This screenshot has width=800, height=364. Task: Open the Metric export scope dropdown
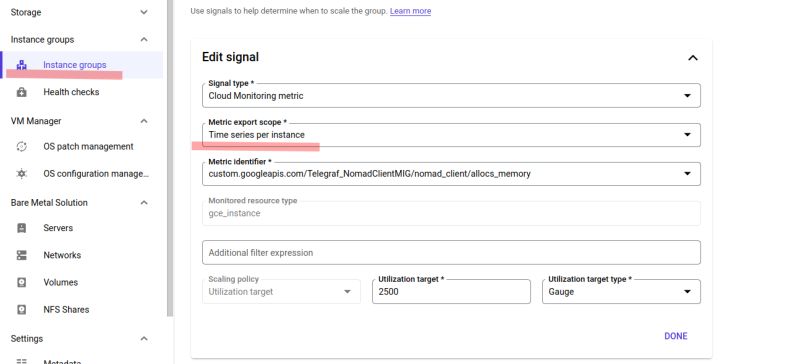point(451,135)
